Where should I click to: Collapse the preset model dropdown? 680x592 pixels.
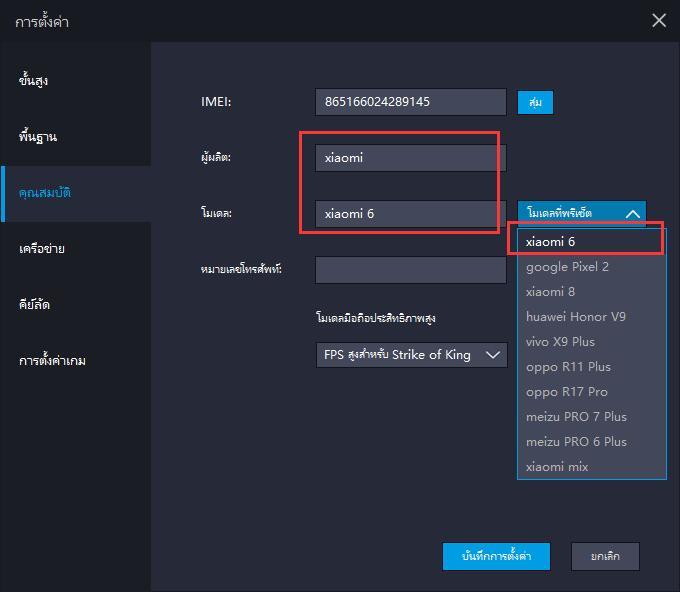[582, 213]
